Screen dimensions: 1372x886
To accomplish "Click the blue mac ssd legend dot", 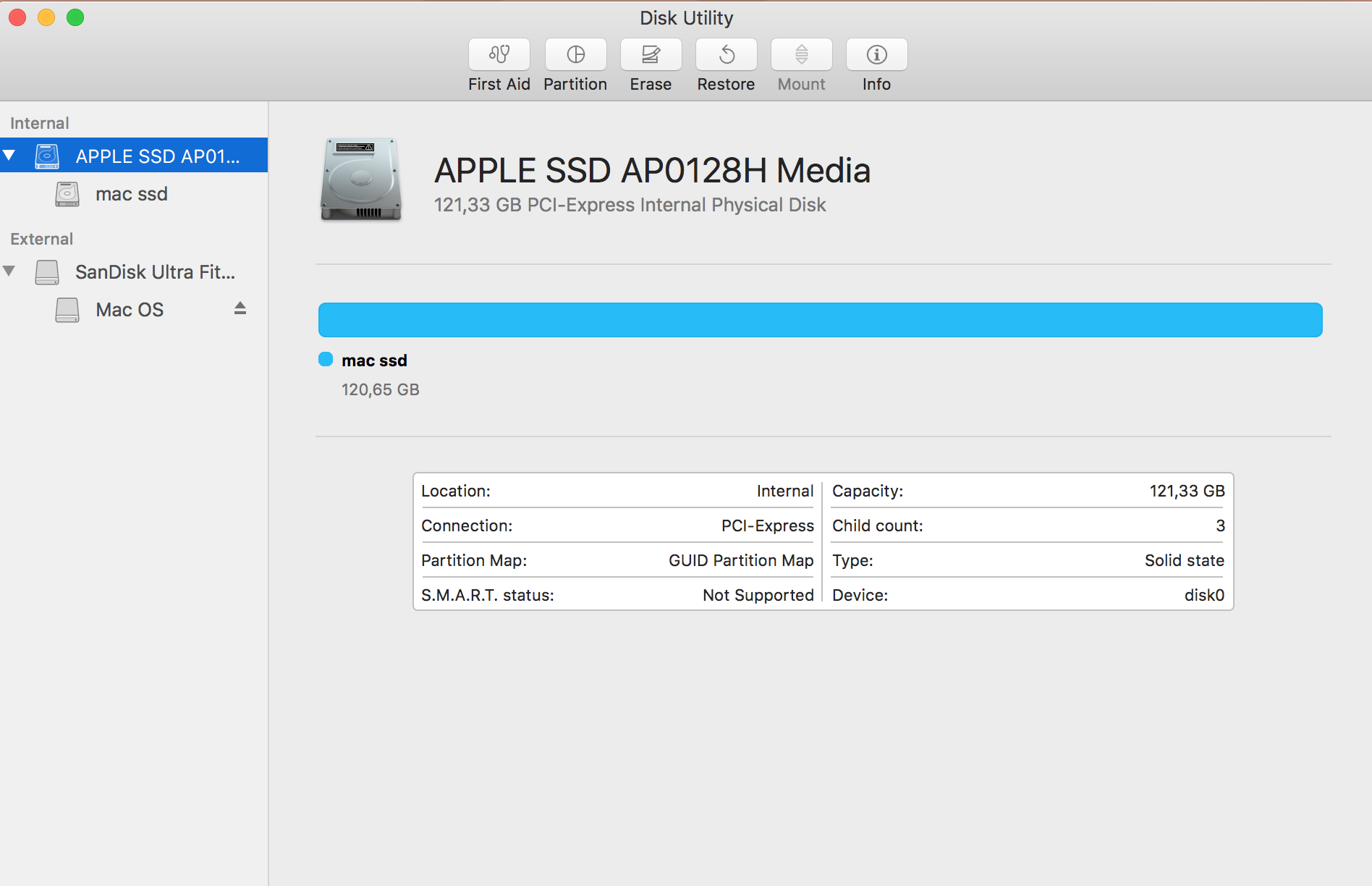I will pos(326,360).
